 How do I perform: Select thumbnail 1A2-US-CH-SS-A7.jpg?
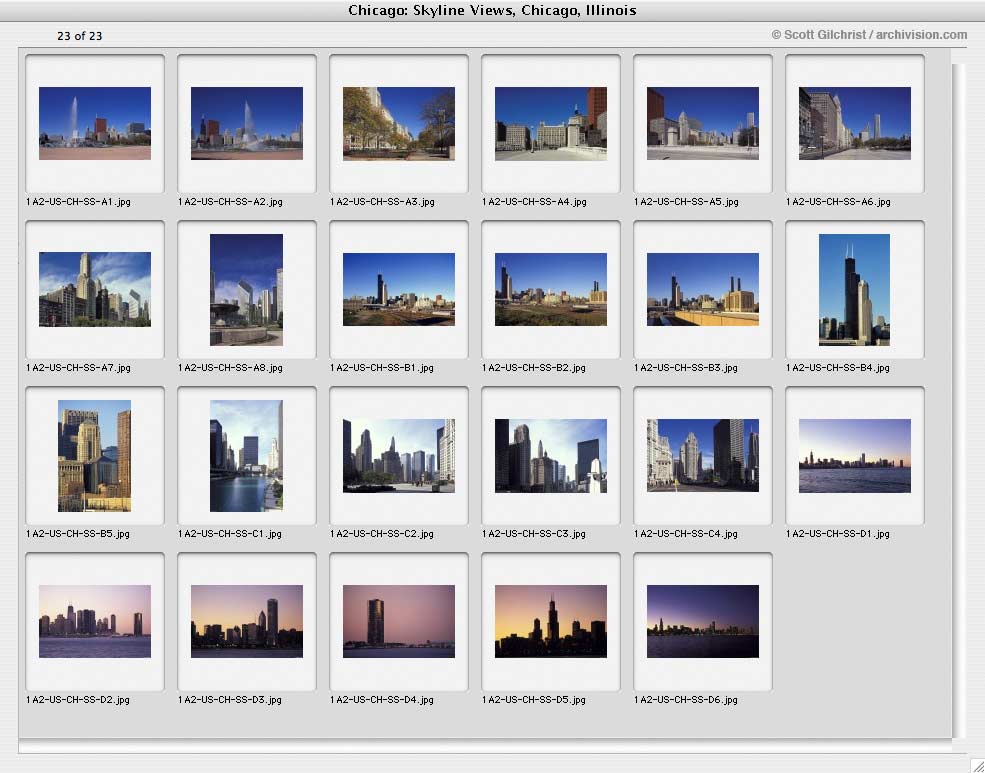(95, 289)
